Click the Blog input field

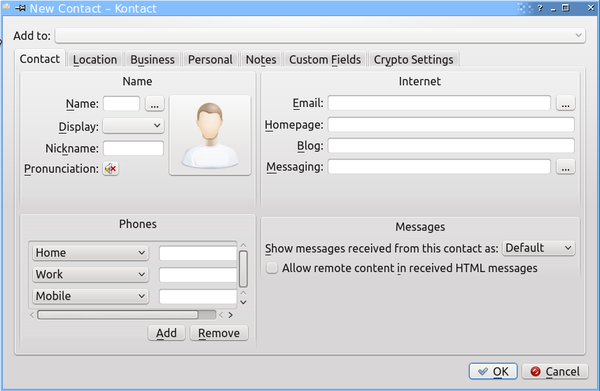click(x=451, y=146)
